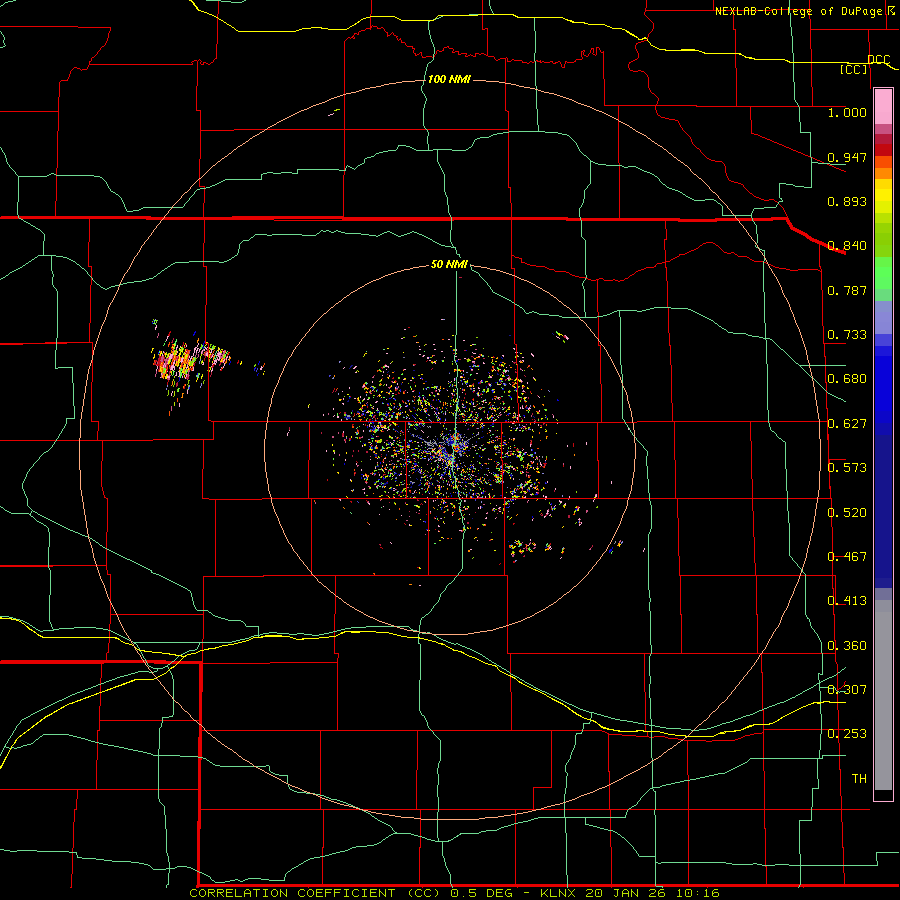Click the Correlation Coefficient product caption
Image resolution: width=900 pixels, height=900 pixels.
click(x=454, y=893)
